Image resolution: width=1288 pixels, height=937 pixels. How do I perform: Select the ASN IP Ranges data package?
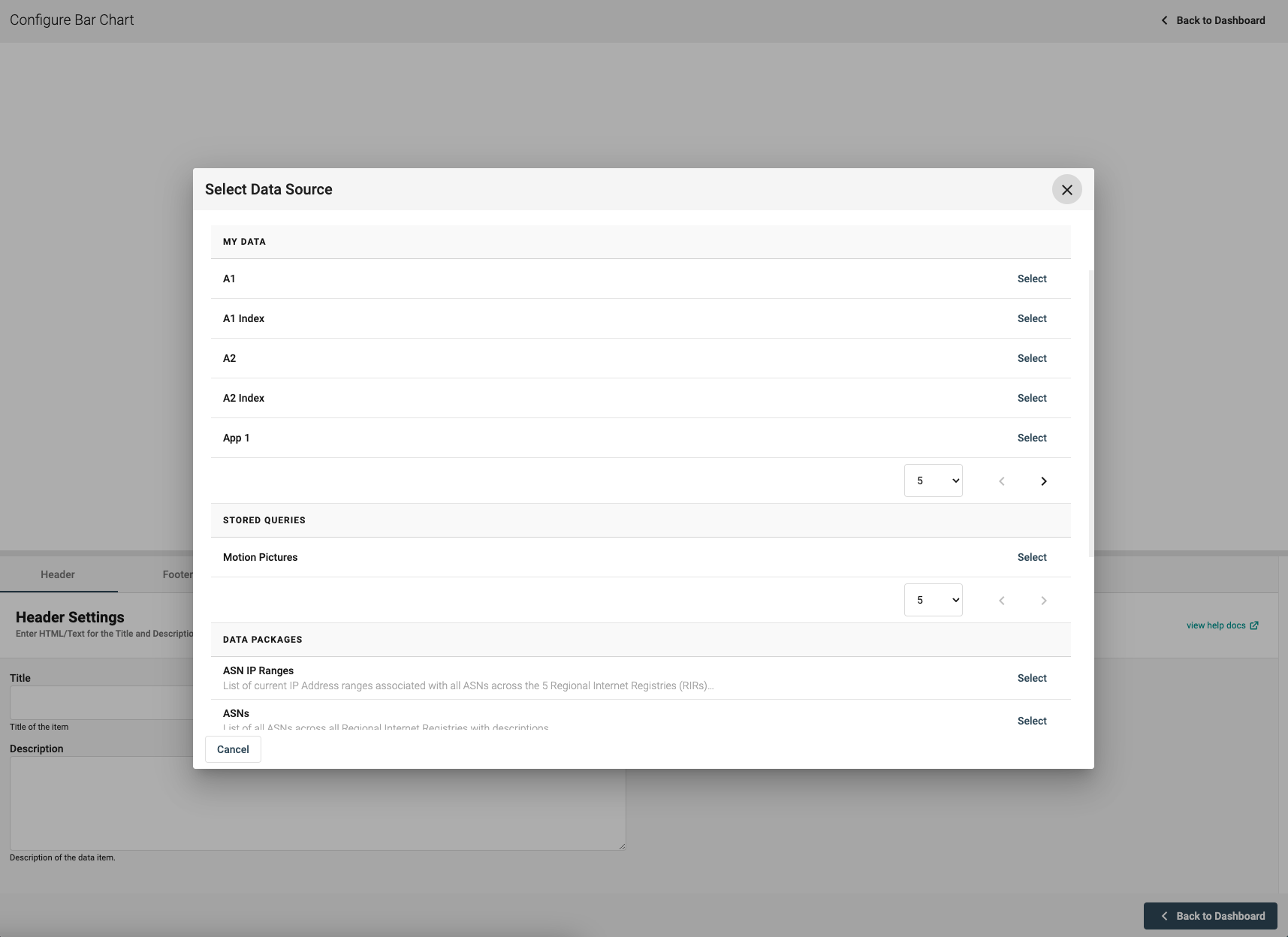(x=1031, y=678)
